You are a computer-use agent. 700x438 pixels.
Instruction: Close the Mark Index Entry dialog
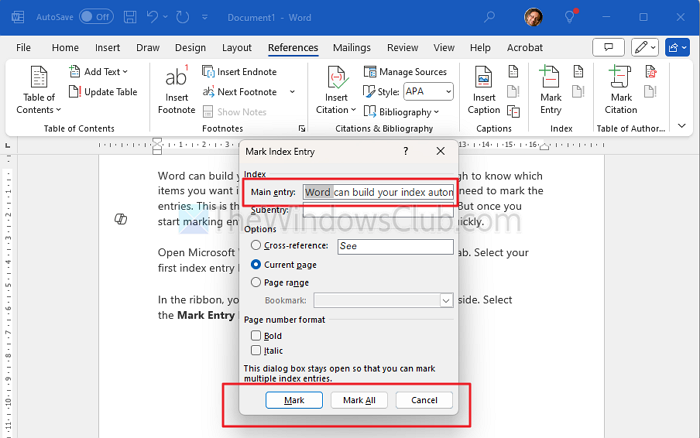click(x=440, y=151)
